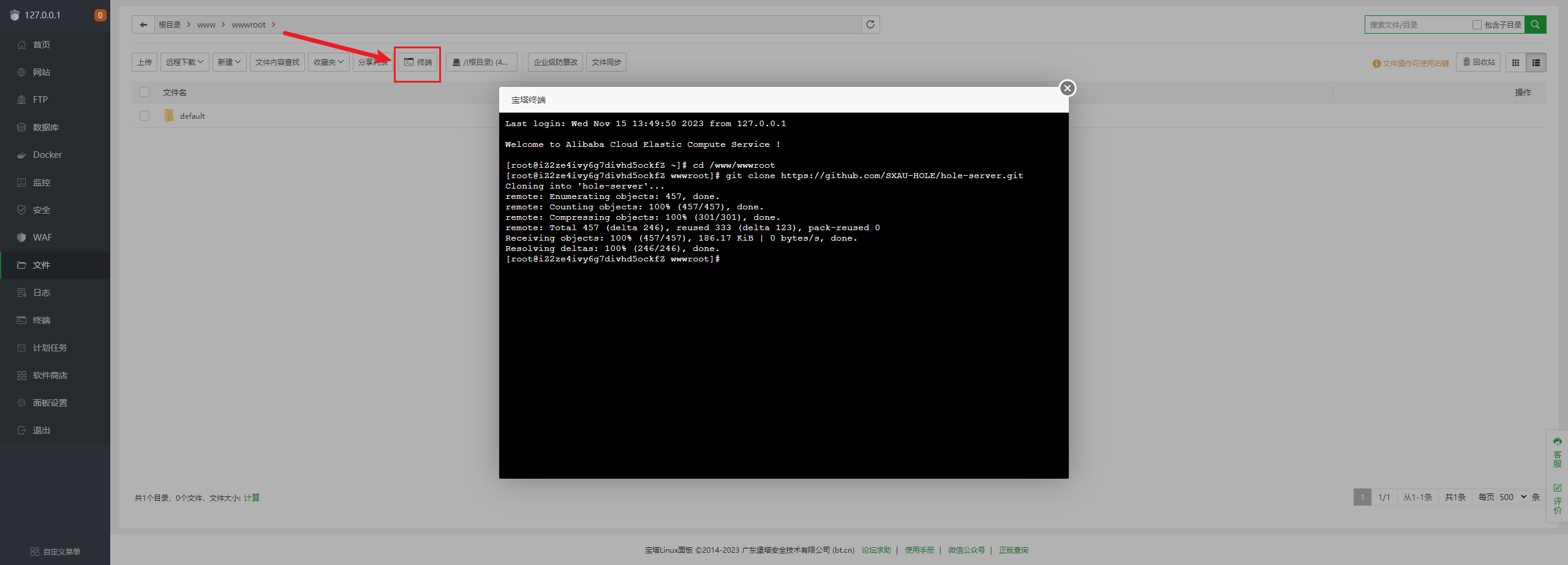Click inside the black terminal area
1568x565 pixels.
tap(784, 296)
